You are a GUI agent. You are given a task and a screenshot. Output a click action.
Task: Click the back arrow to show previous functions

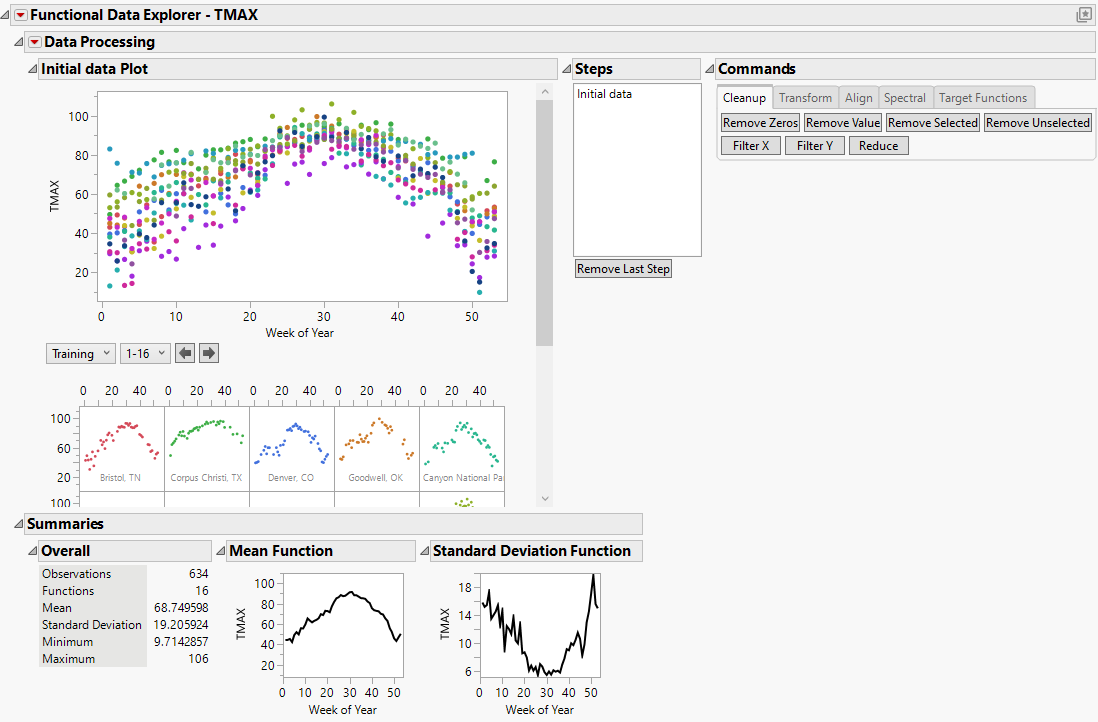185,353
